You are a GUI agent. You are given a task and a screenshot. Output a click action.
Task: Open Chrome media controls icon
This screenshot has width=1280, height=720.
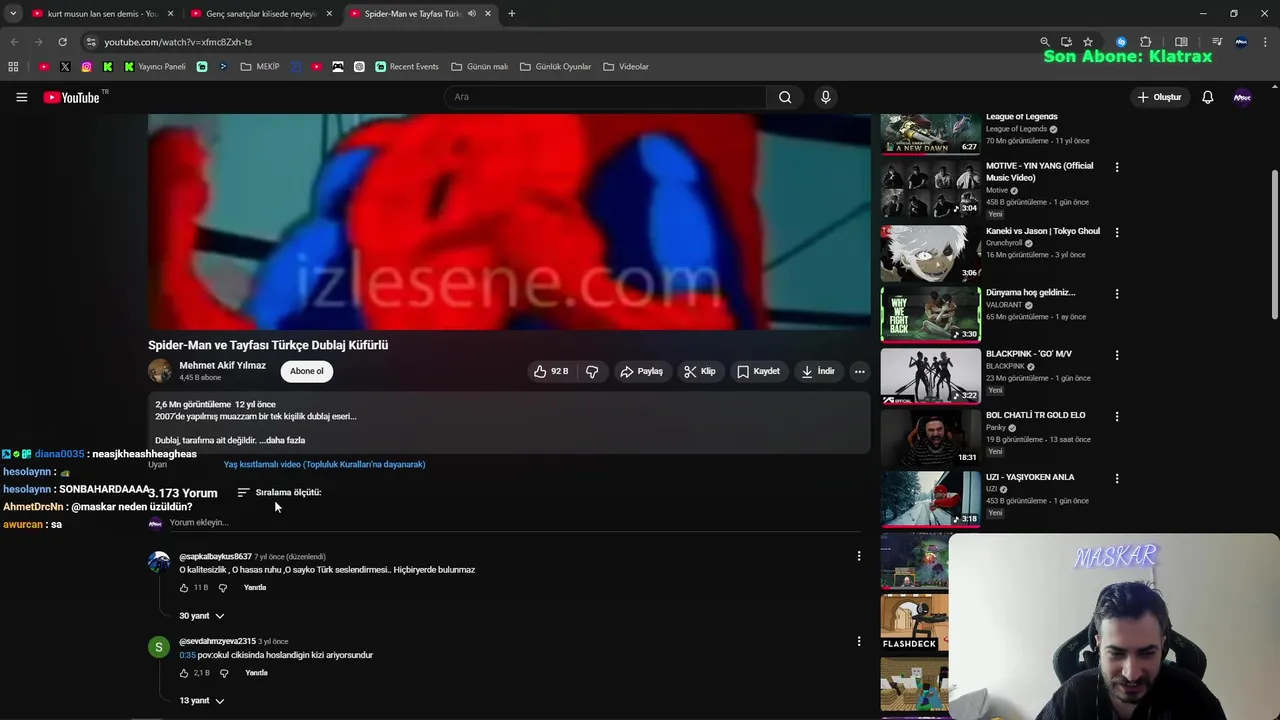pos(1217,42)
